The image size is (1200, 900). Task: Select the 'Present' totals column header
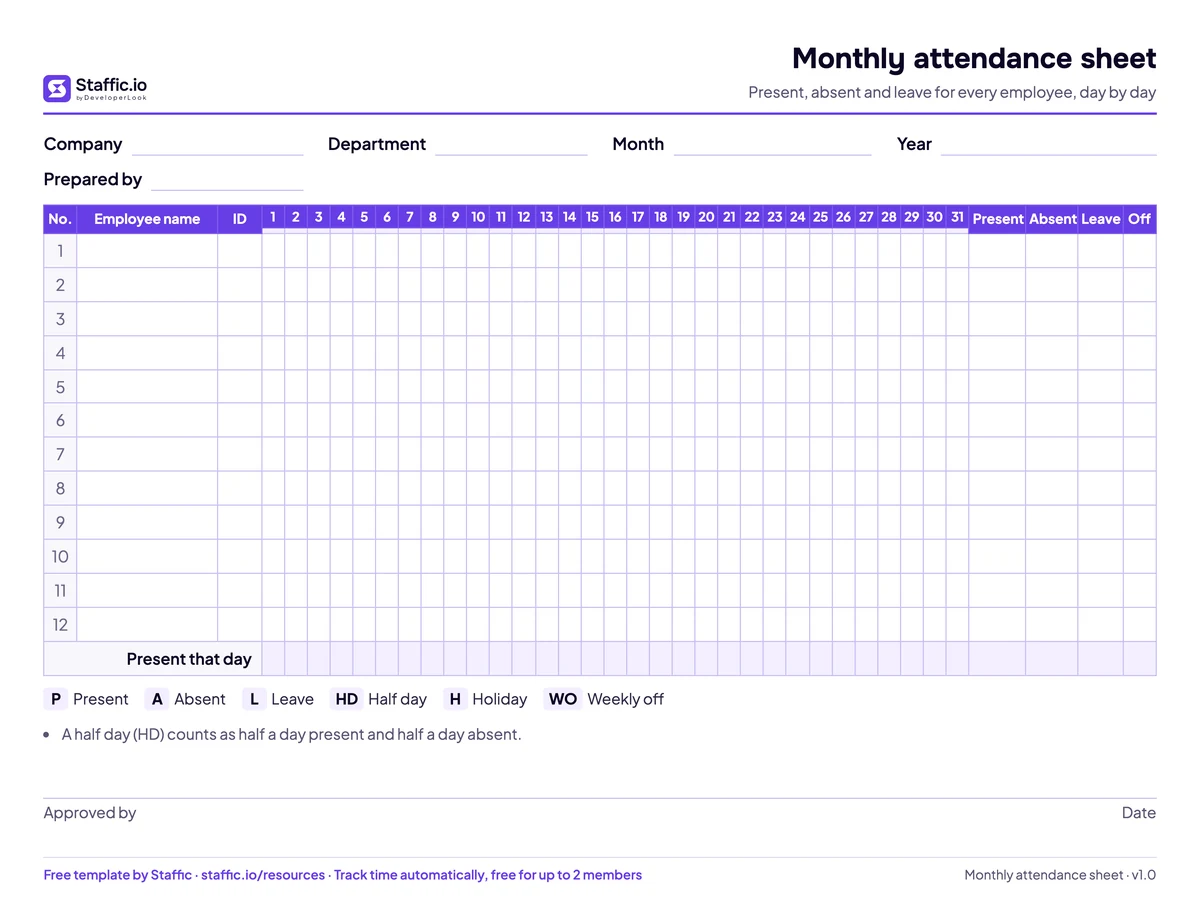(998, 219)
